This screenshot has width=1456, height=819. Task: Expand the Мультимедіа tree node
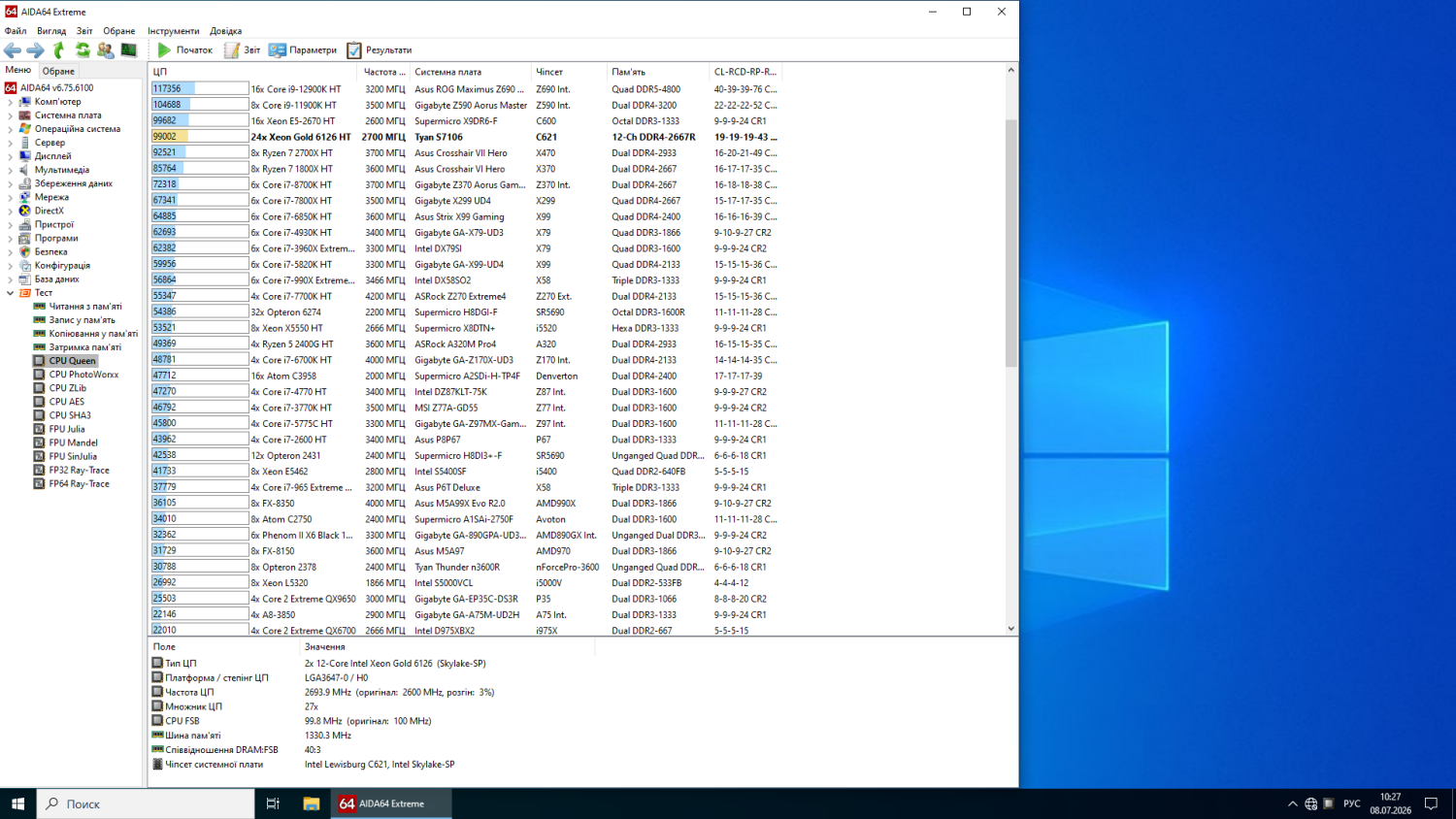[x=11, y=170]
